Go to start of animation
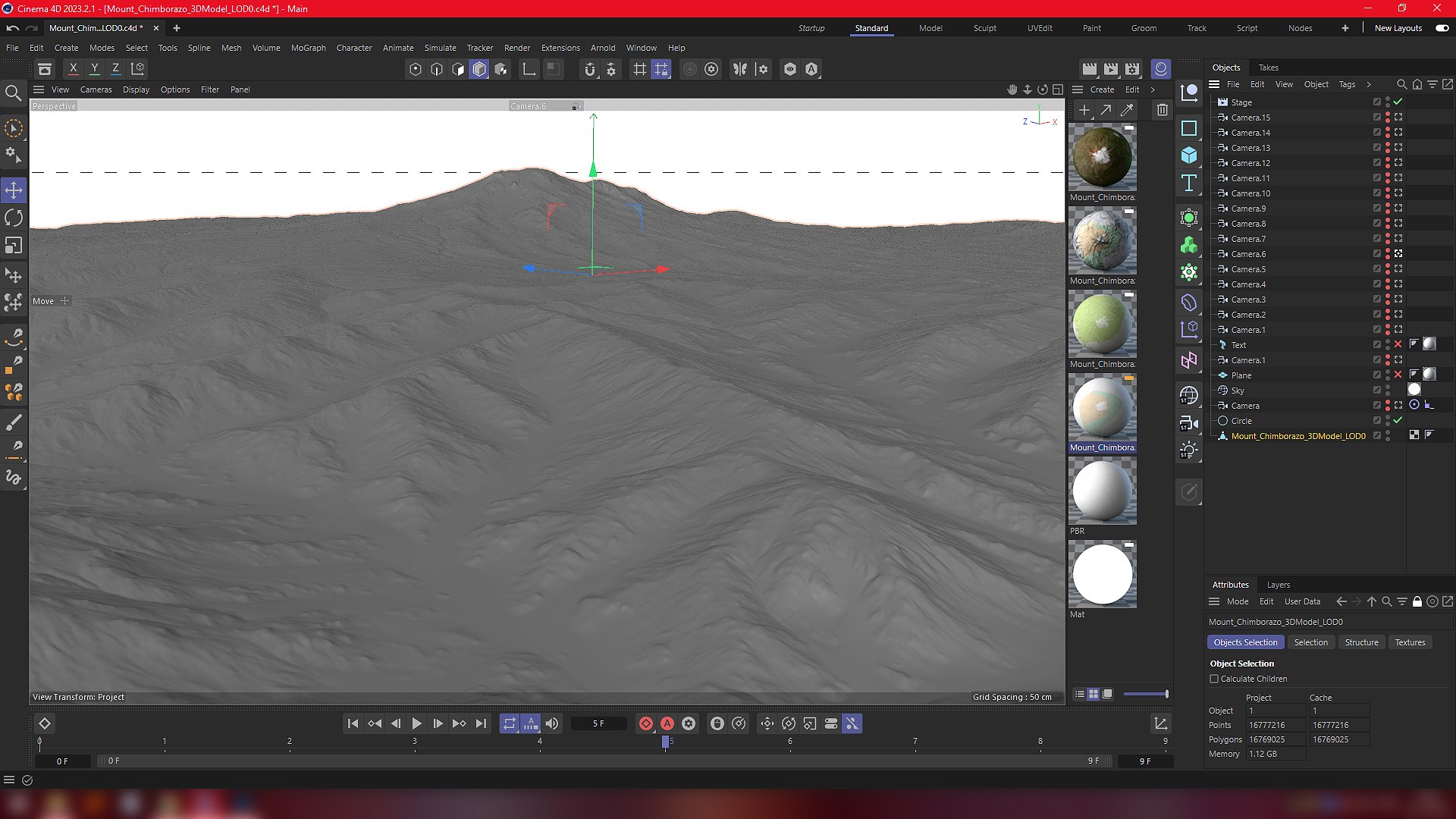This screenshot has height=819, width=1456. (353, 723)
